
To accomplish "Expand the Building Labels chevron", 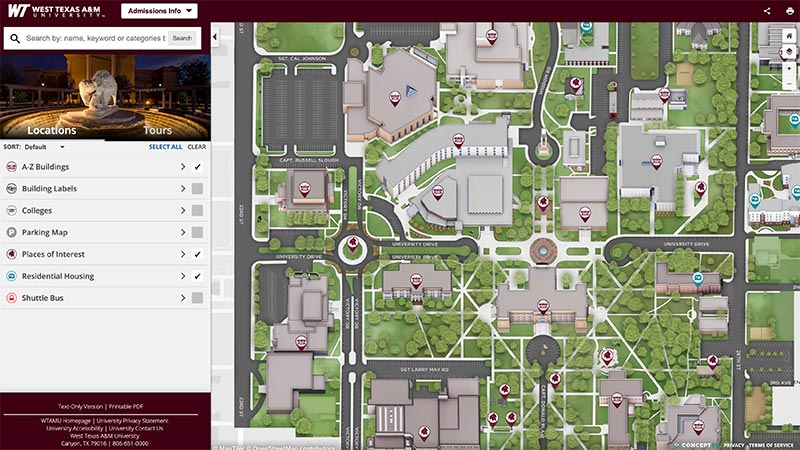I will tap(183, 189).
